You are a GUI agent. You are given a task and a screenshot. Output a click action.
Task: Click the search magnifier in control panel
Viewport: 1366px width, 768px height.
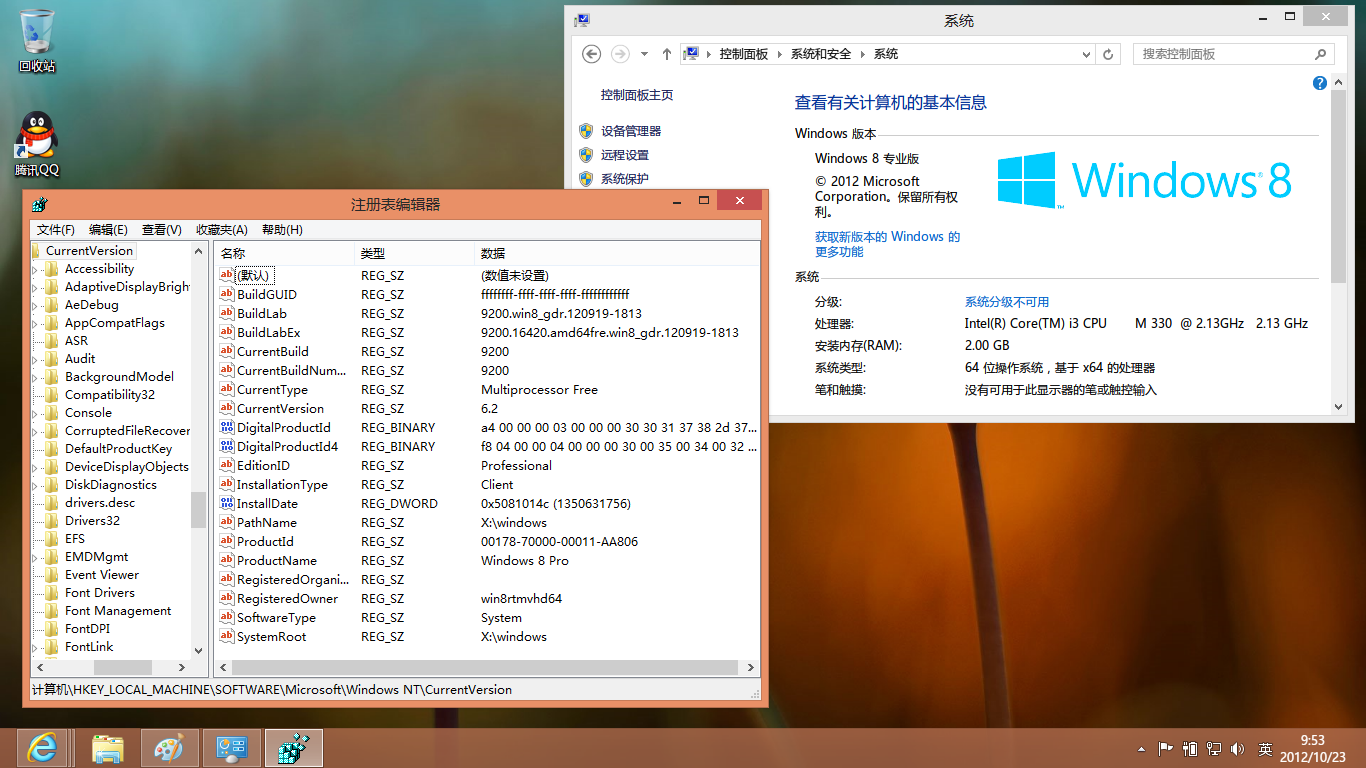point(1321,54)
